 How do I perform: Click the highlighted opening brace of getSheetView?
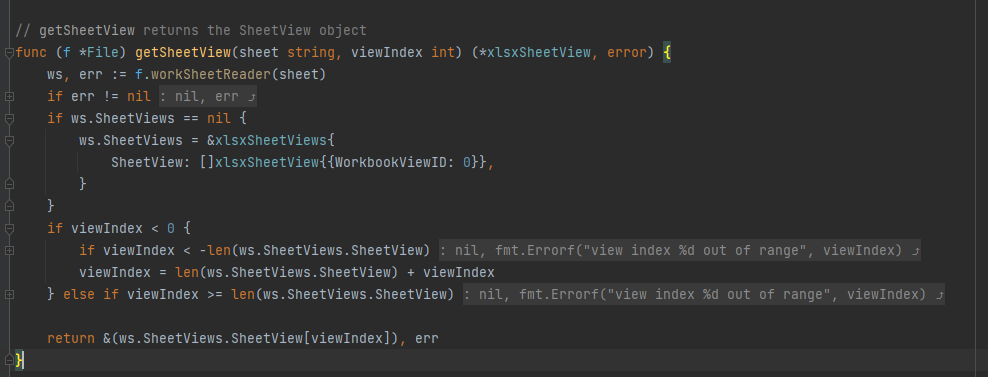click(667, 52)
